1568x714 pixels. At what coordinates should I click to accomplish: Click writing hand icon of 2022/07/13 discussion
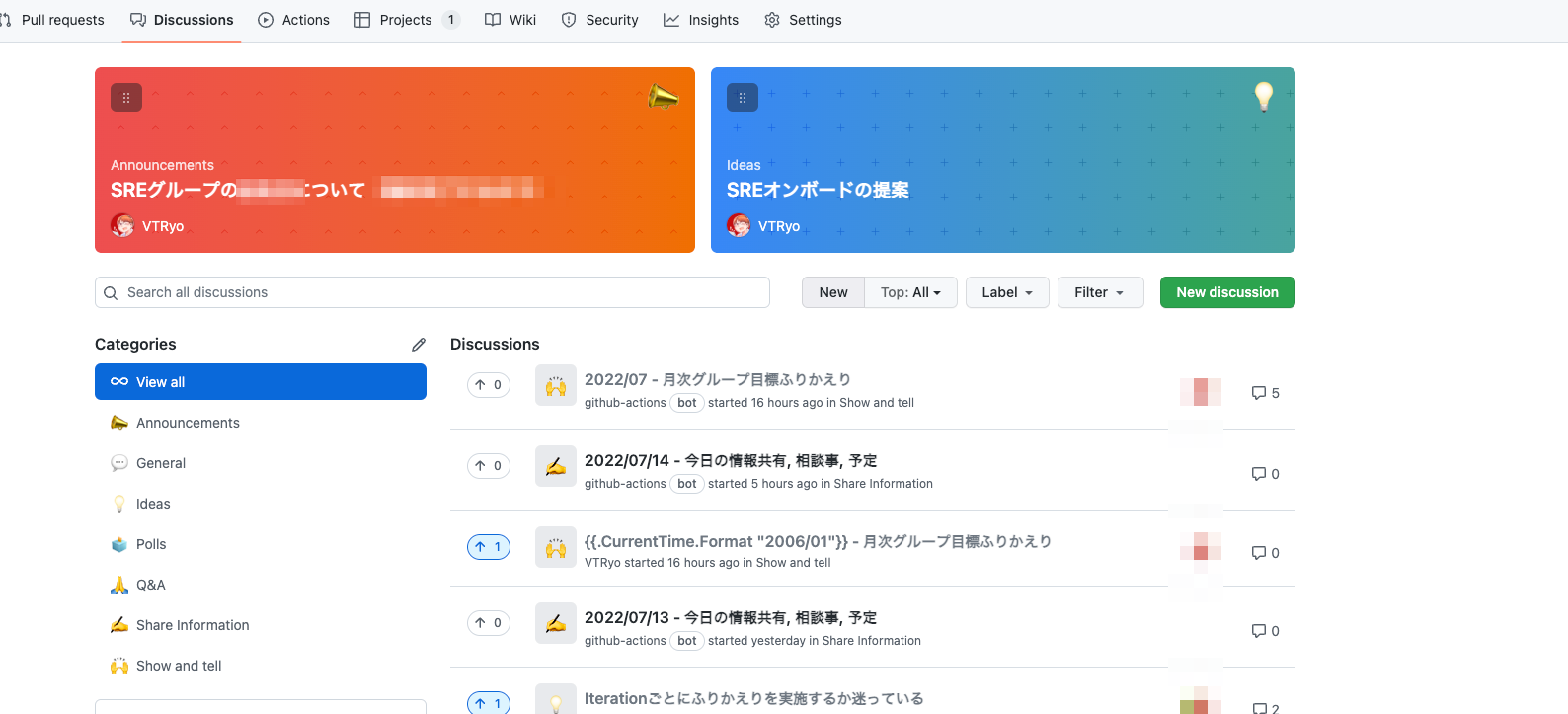point(556,623)
